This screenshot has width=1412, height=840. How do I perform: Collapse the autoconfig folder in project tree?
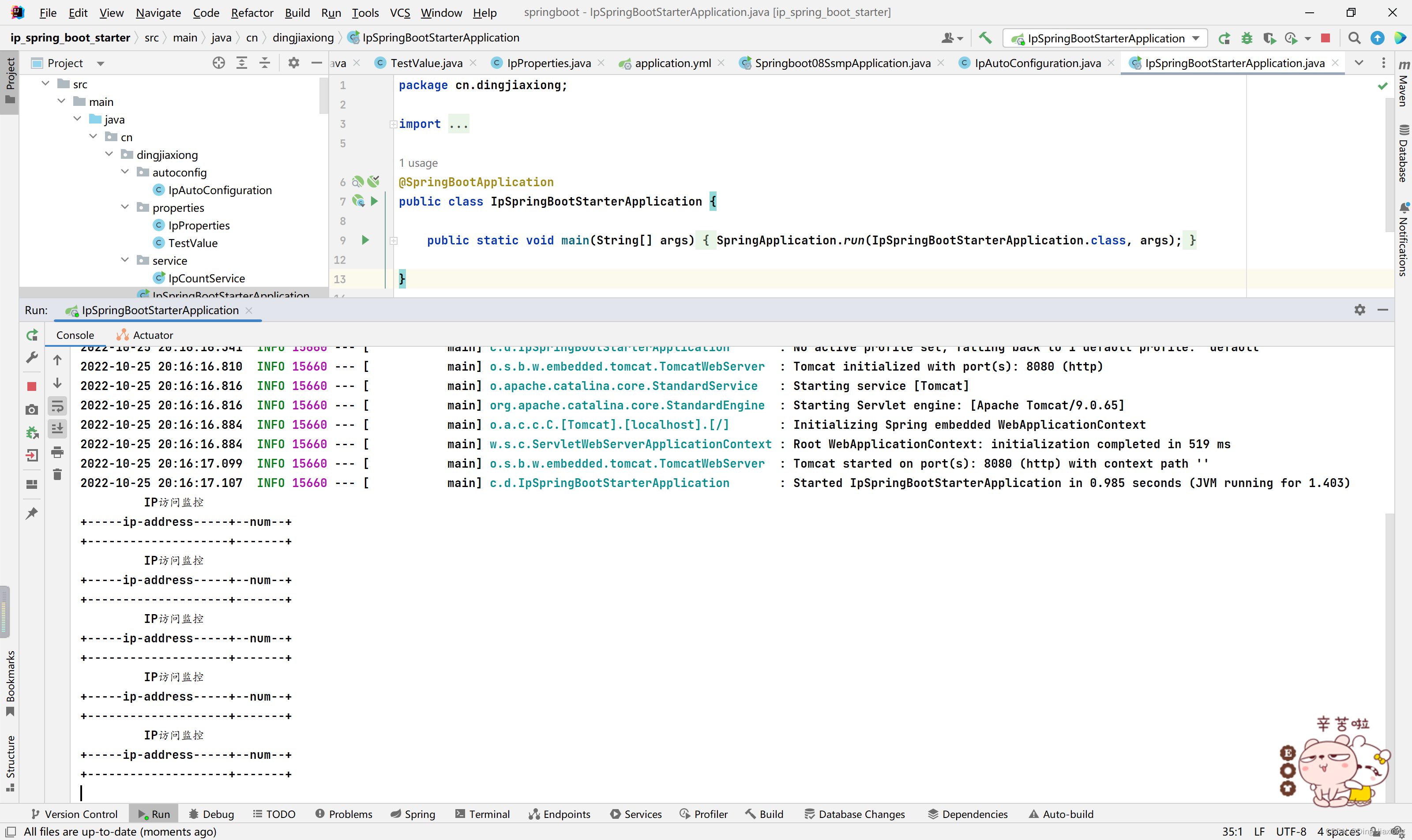coord(125,172)
